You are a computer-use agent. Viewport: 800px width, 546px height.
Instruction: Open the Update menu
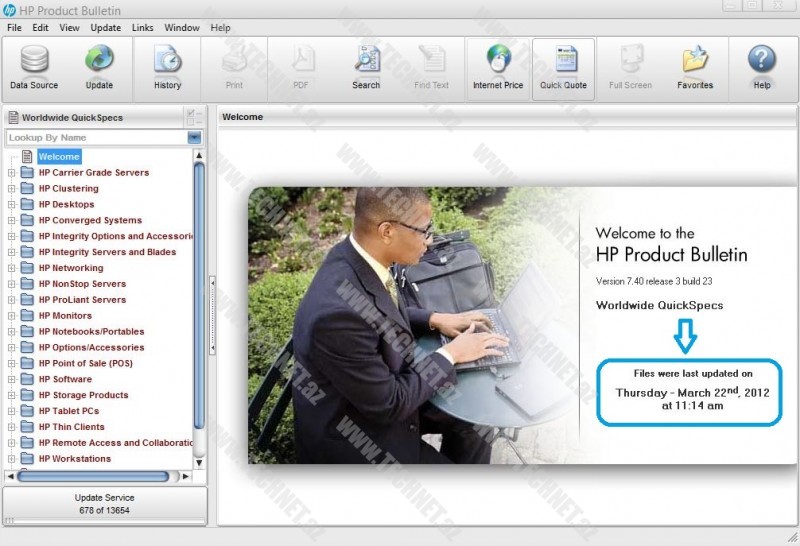[106, 28]
